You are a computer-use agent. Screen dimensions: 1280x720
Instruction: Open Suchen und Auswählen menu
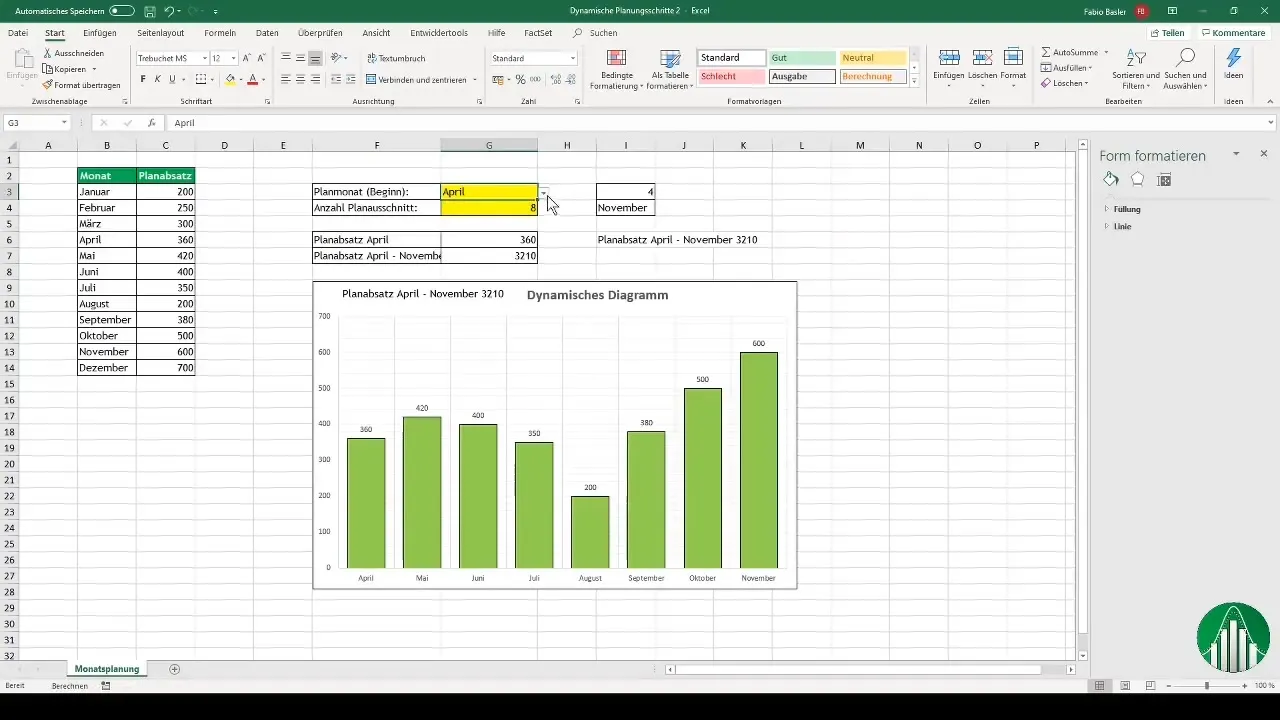pyautogui.click(x=1186, y=69)
